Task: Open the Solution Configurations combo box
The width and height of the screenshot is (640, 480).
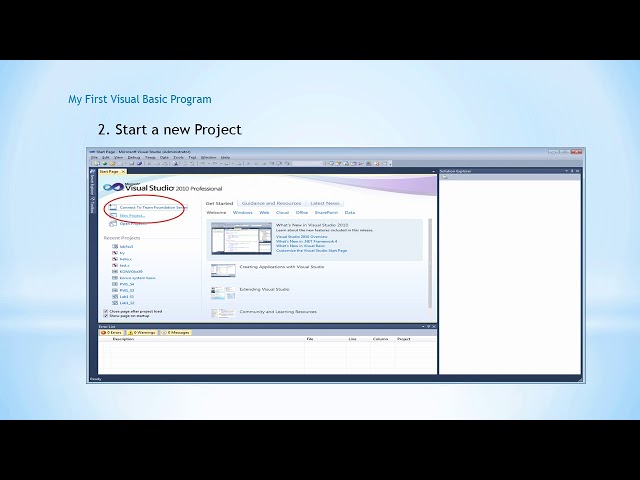Action: coord(308,164)
